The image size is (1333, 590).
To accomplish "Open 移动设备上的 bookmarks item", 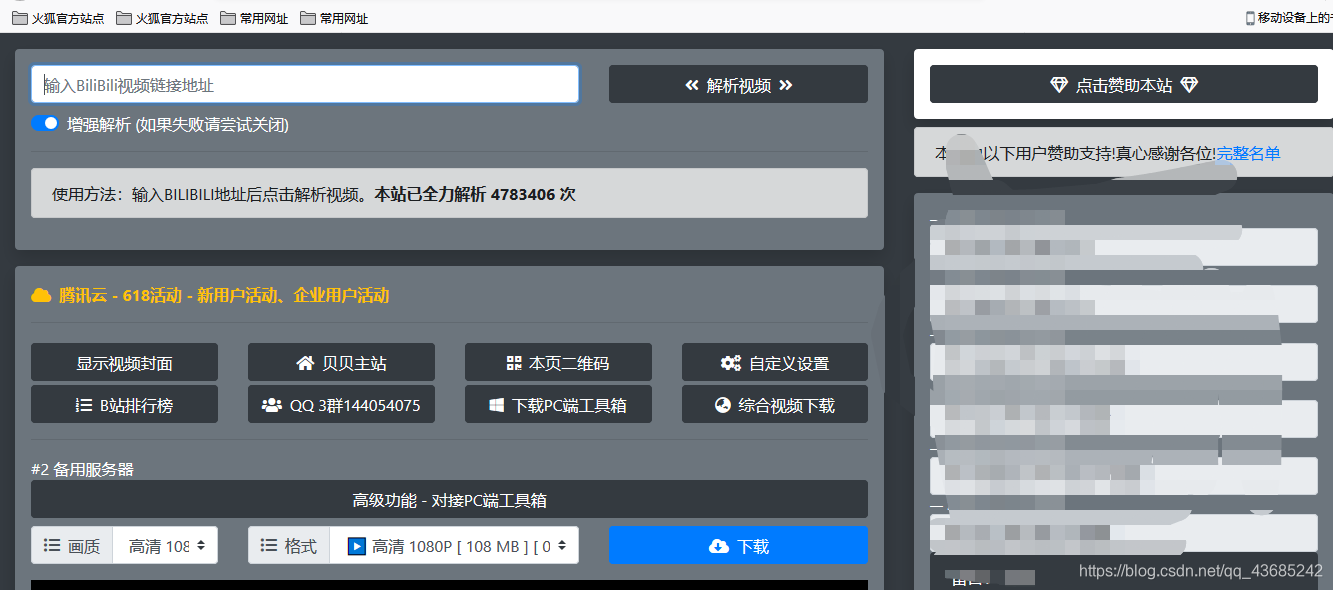I will tap(1288, 18).
